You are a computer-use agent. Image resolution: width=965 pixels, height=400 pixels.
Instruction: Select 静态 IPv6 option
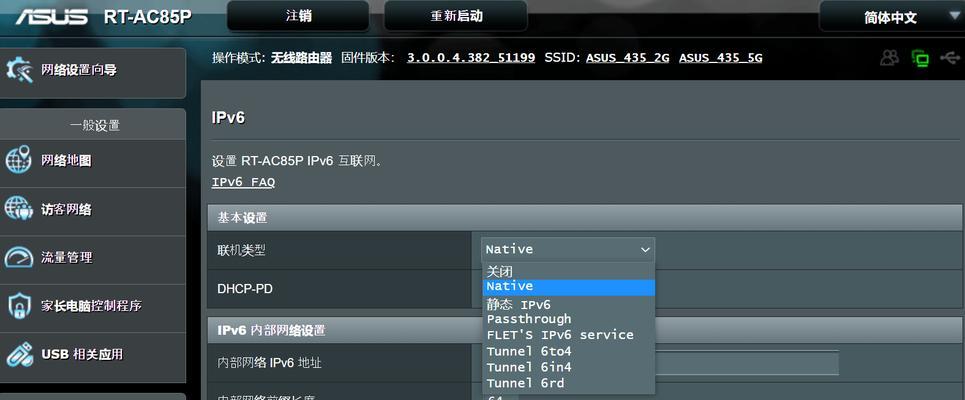point(568,304)
